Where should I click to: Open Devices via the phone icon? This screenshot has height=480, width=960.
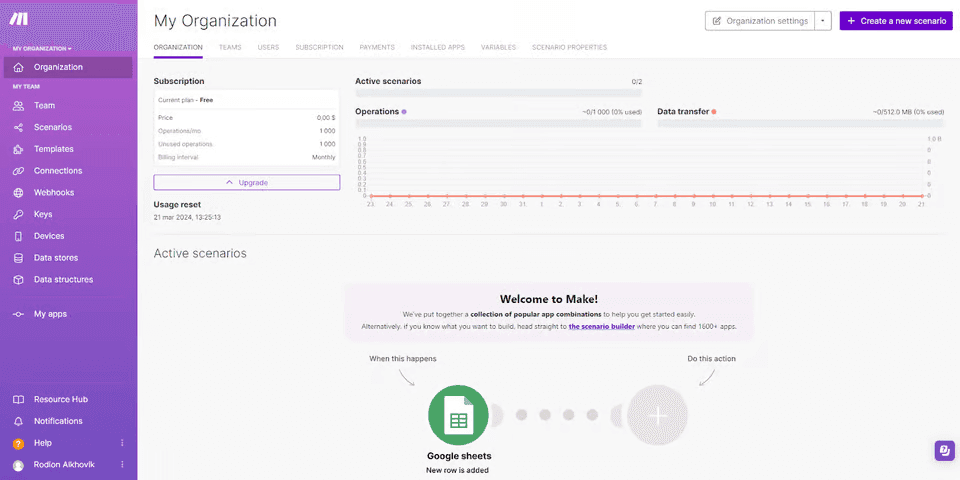click(18, 236)
